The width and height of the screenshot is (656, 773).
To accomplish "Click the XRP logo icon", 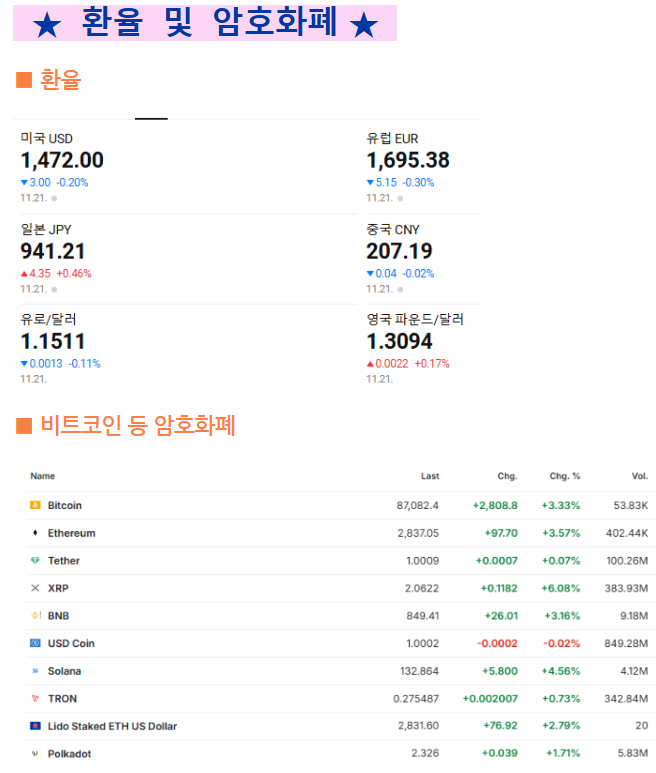I will click(x=35, y=588).
